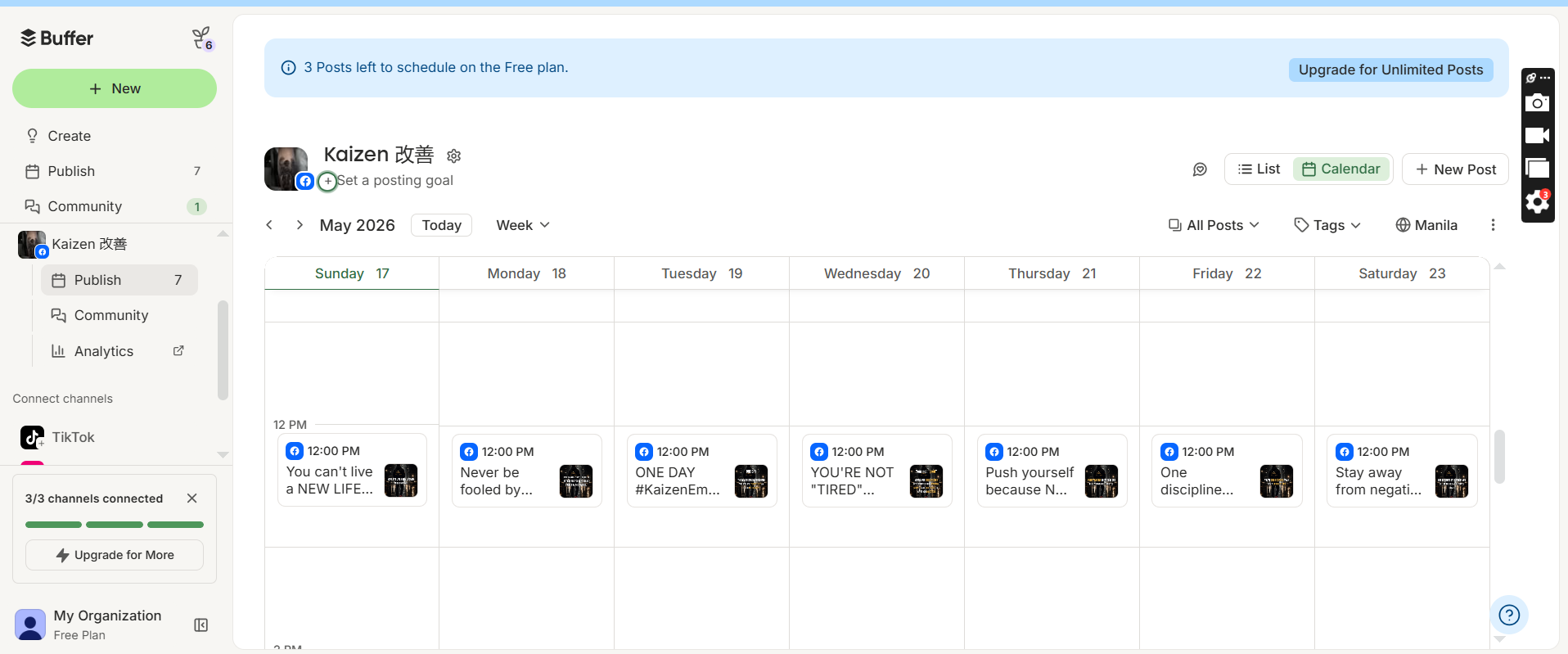Screen dimensions: 1568x654
Task: Click Upgrade for Unlimited Posts
Action: click(x=1390, y=70)
